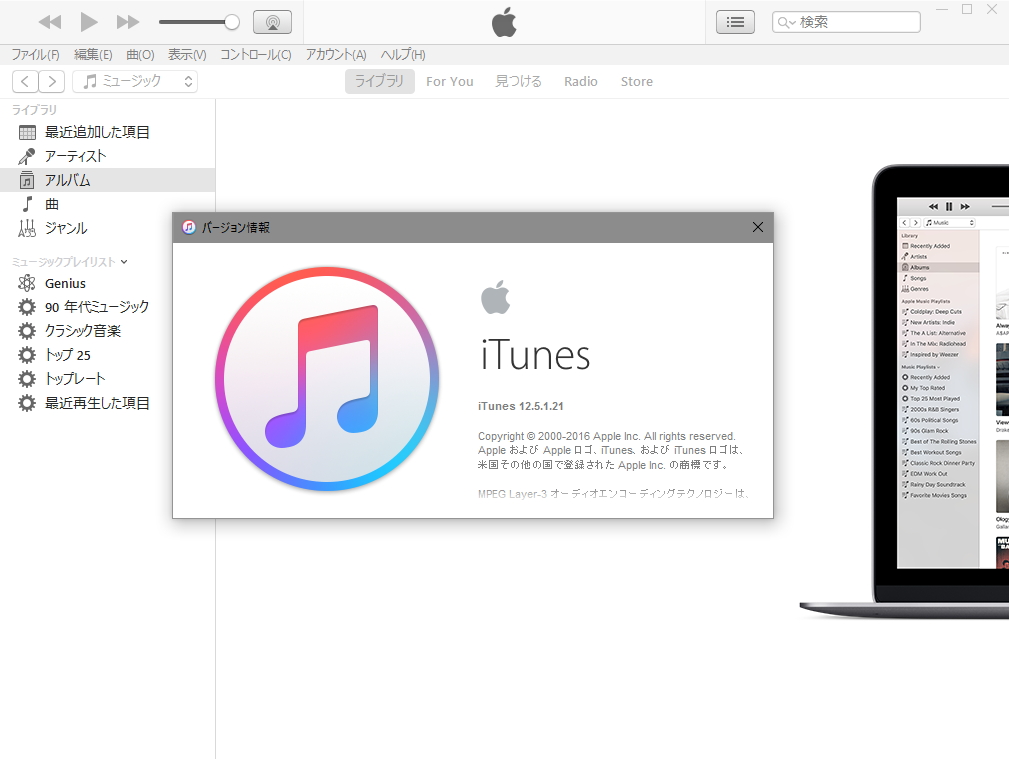Click the rewind previous track button
Image resolution: width=1009 pixels, height=759 pixels.
[x=50, y=23]
